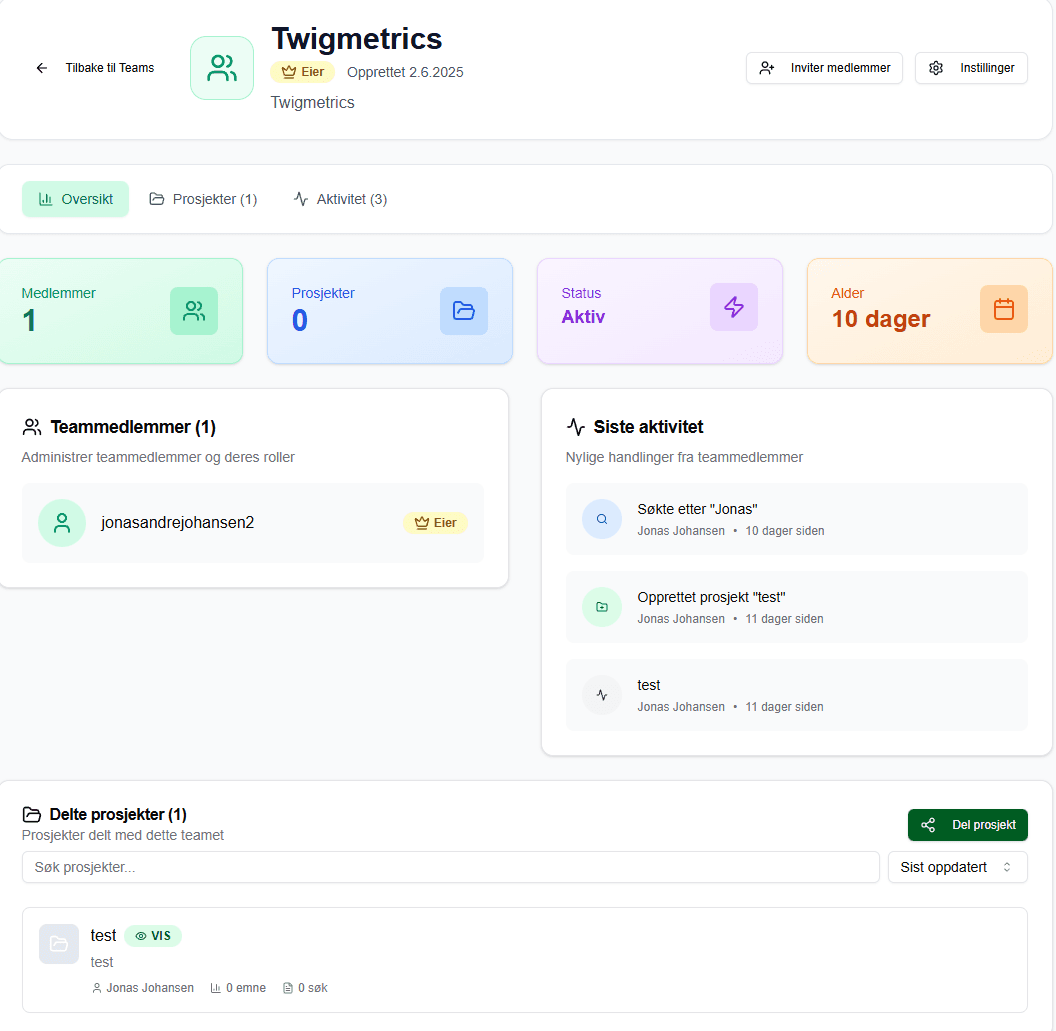1056x1031 pixels.
Task: Click the folder icon on Prosjekter card
Action: 464,310
